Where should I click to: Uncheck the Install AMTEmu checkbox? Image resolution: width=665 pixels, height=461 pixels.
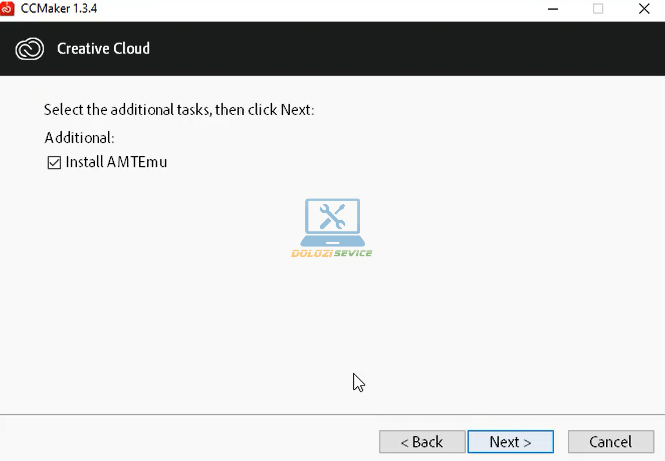(54, 162)
